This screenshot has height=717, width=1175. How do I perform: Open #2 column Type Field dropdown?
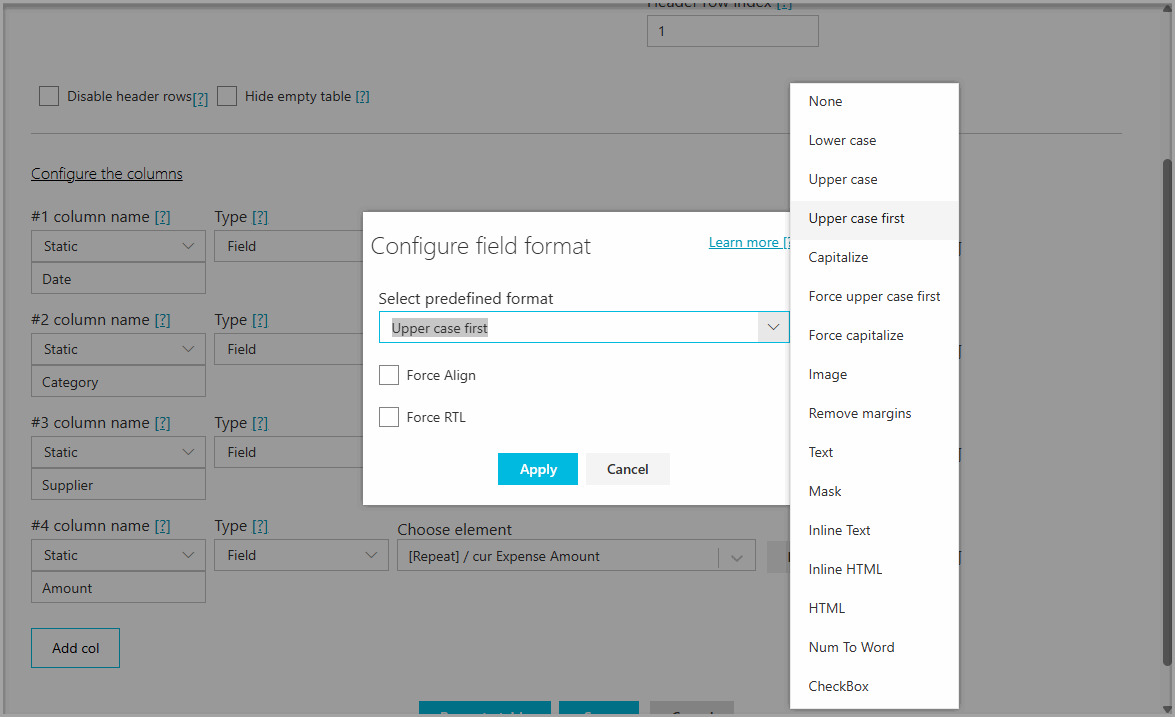click(289, 349)
